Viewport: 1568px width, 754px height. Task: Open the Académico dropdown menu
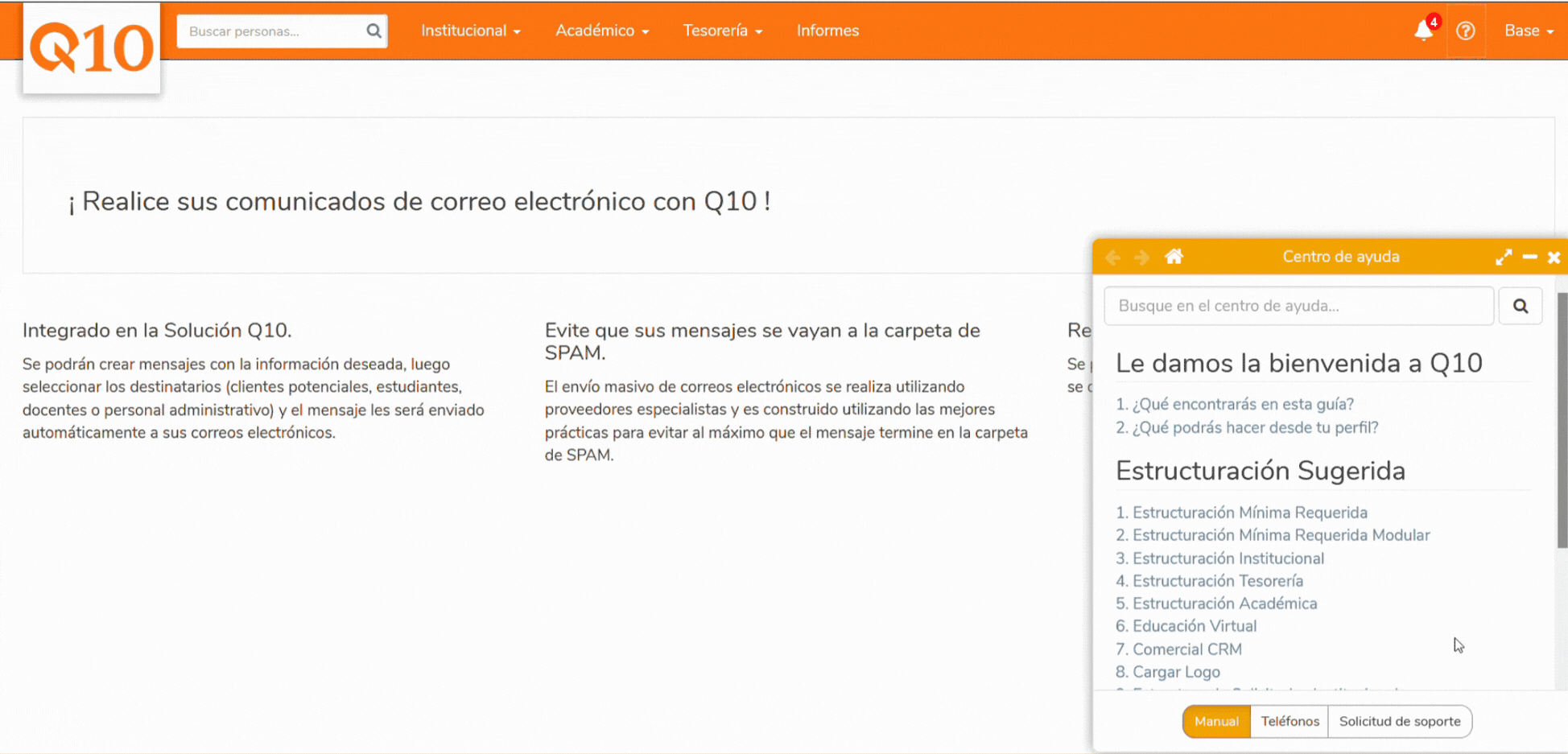(x=602, y=31)
